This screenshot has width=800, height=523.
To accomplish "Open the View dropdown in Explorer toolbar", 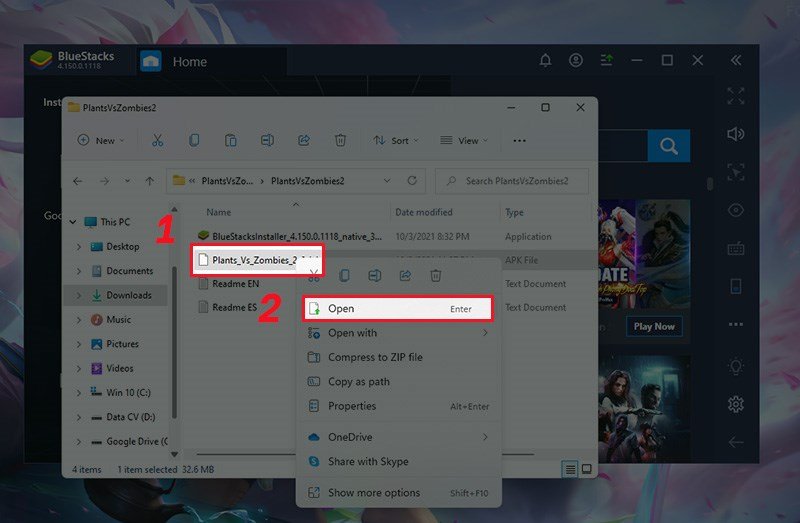I will (x=463, y=141).
